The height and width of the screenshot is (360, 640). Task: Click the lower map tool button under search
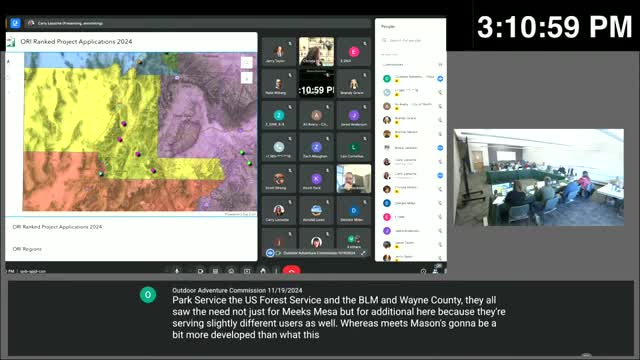[247, 78]
